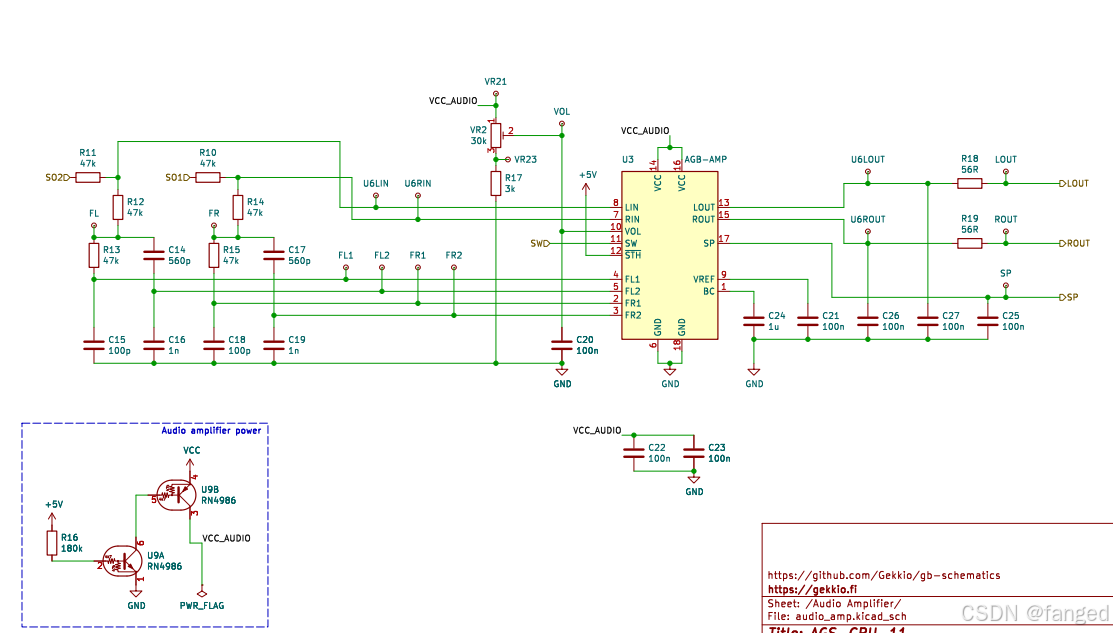Click resistor R14 47k symbol
Viewport: 1113px width, 633px height.
point(238,207)
